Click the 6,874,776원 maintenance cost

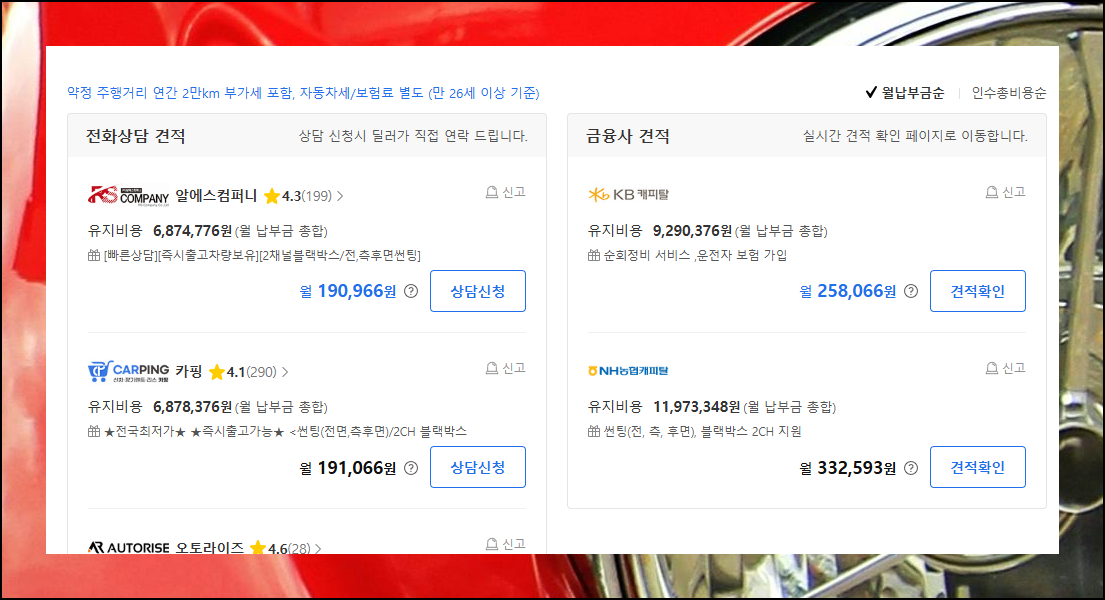tap(192, 231)
